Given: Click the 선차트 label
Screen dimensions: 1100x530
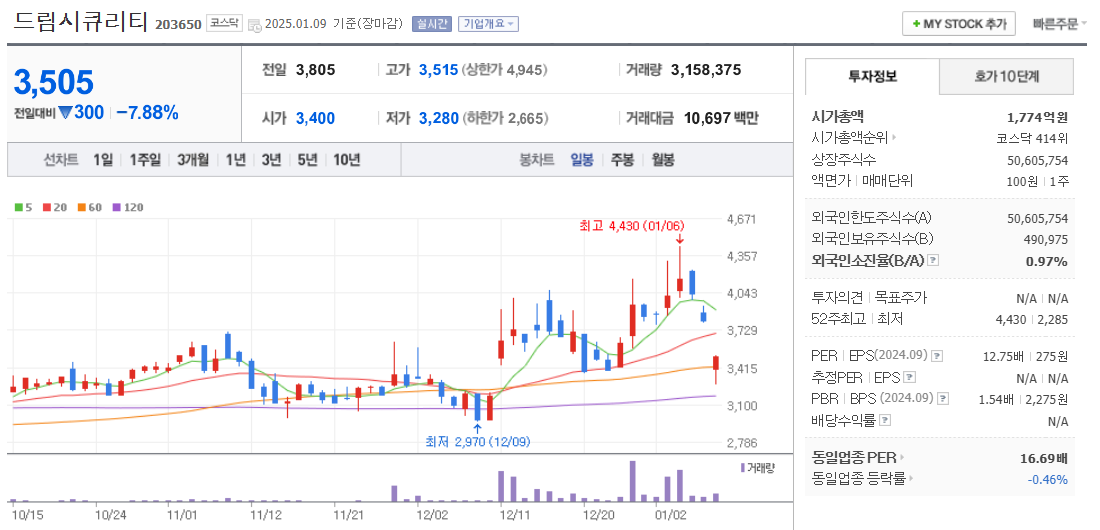Looking at the screenshot, I should (x=61, y=160).
